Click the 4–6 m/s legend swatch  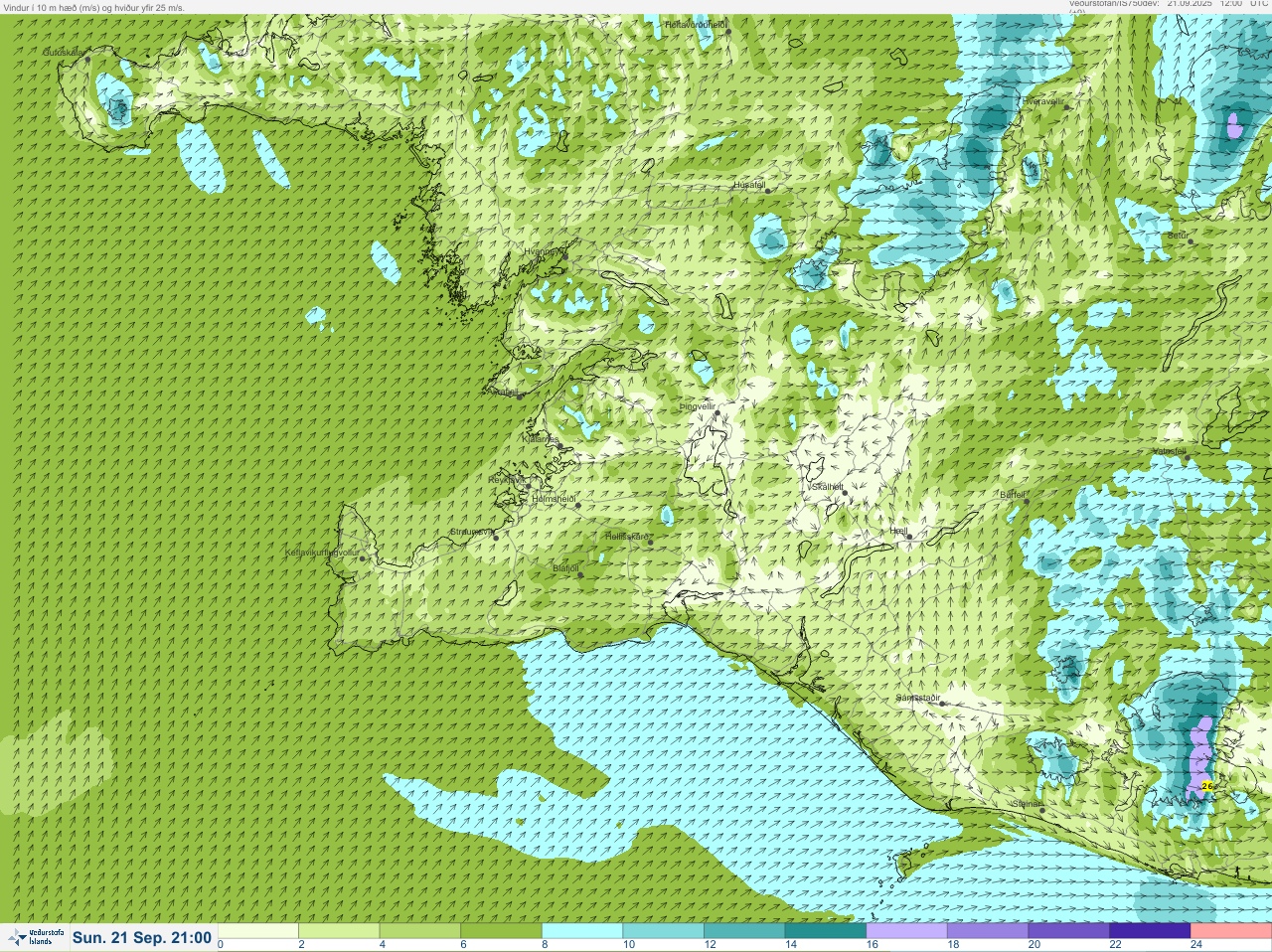[420, 931]
